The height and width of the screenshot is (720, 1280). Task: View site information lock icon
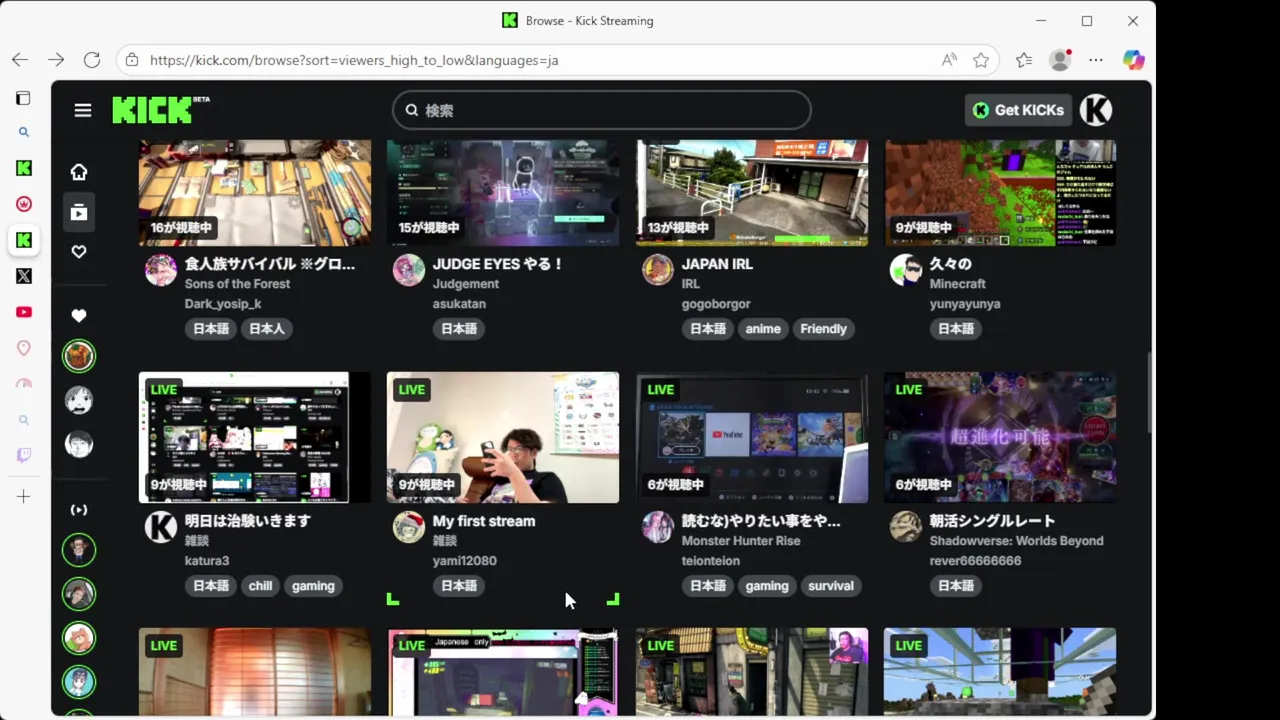click(132, 60)
